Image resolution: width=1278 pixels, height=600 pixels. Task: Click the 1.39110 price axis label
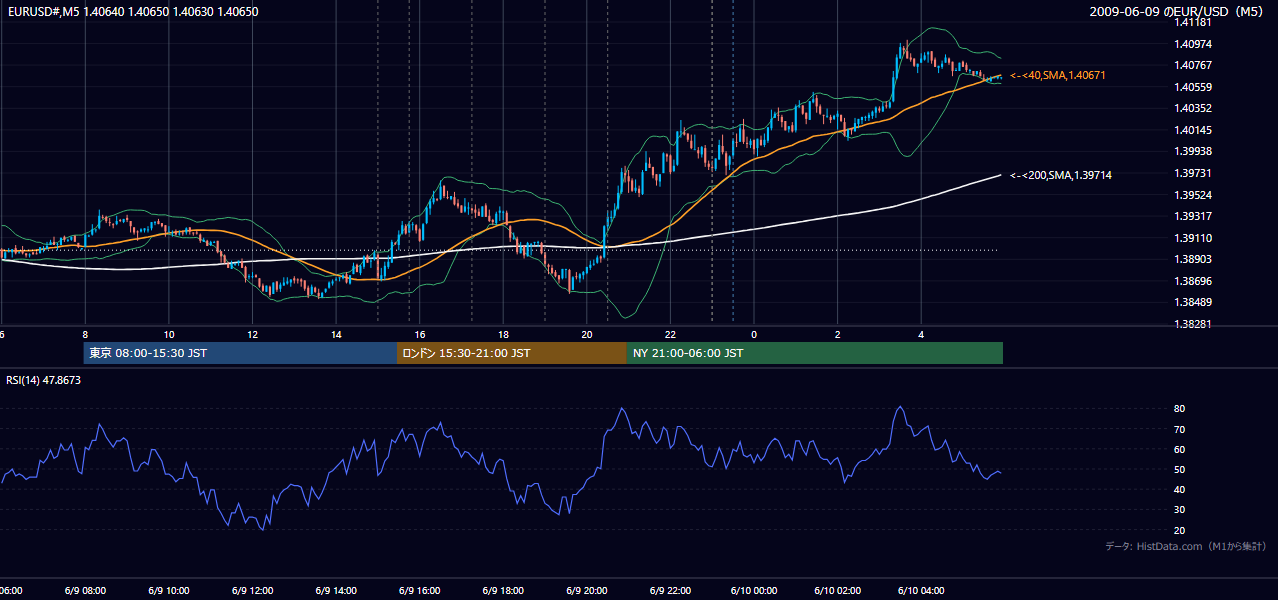[1193, 238]
